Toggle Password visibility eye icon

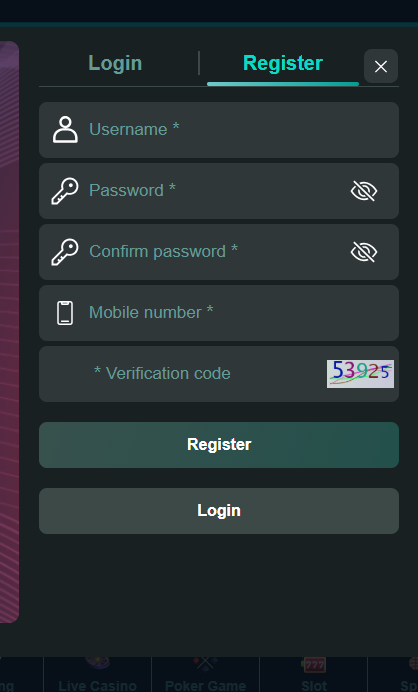364,191
